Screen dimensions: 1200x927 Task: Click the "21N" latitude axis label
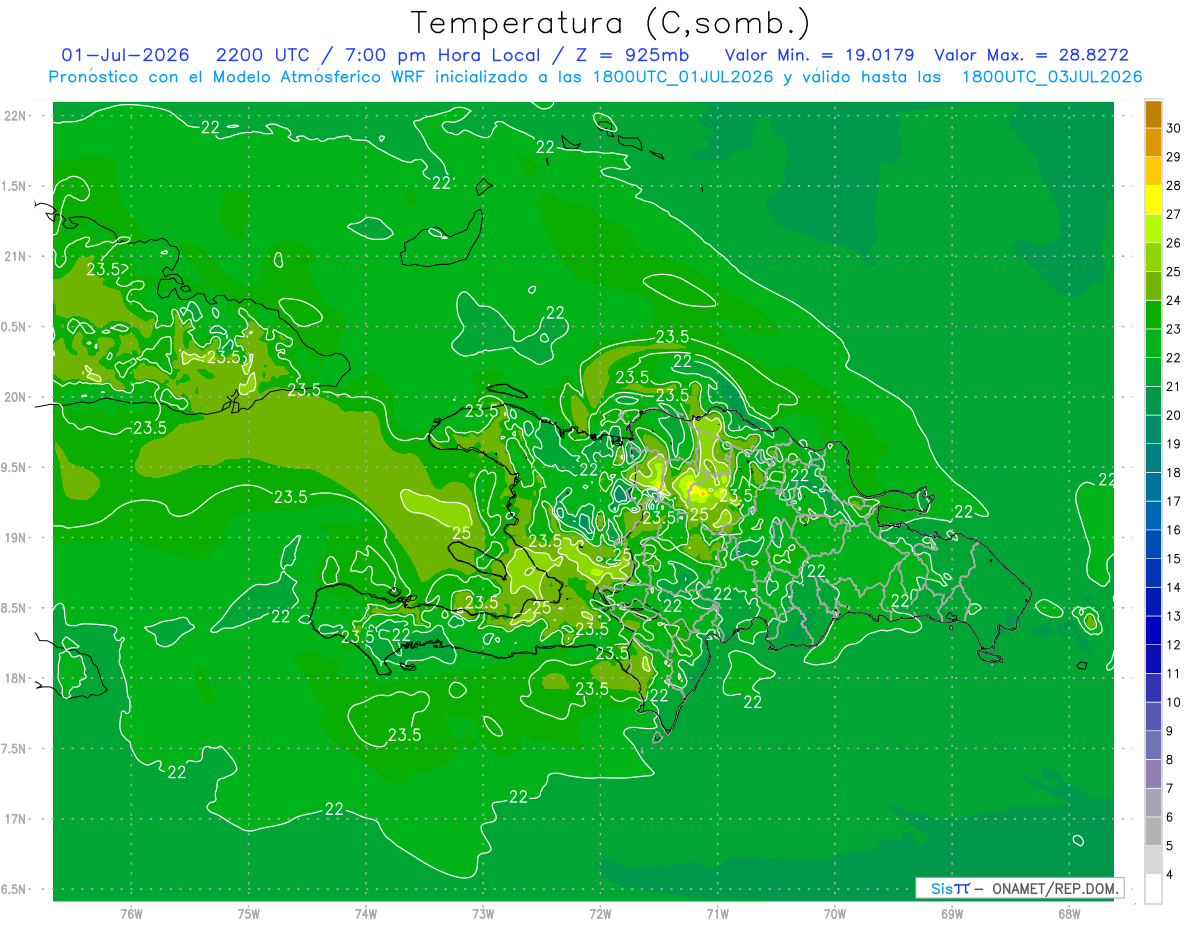[x=17, y=257]
